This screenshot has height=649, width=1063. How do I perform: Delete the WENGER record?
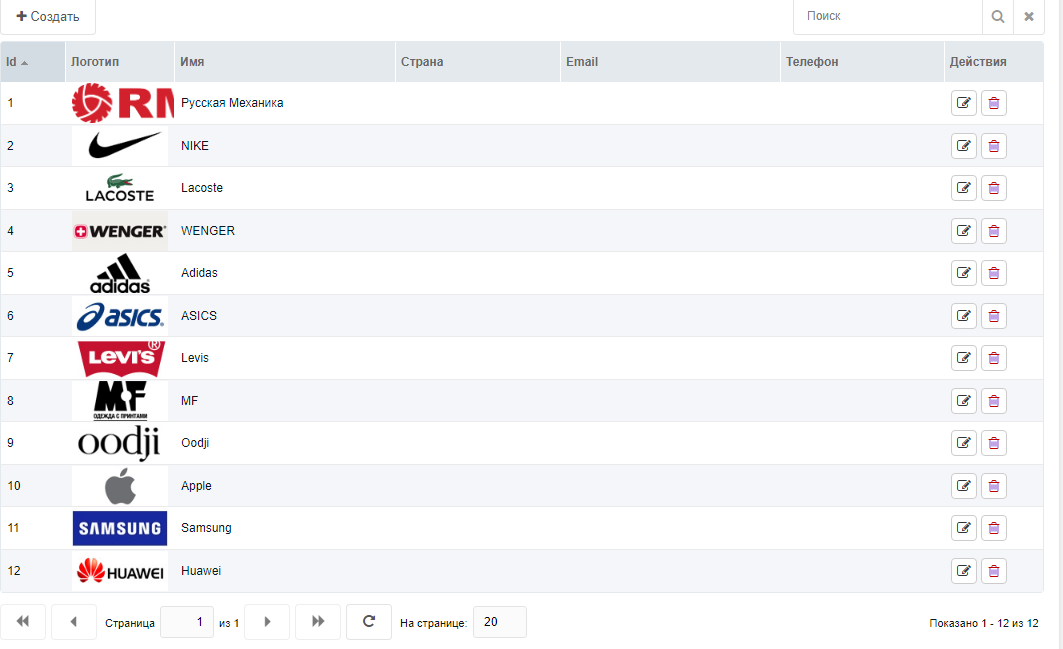point(994,231)
